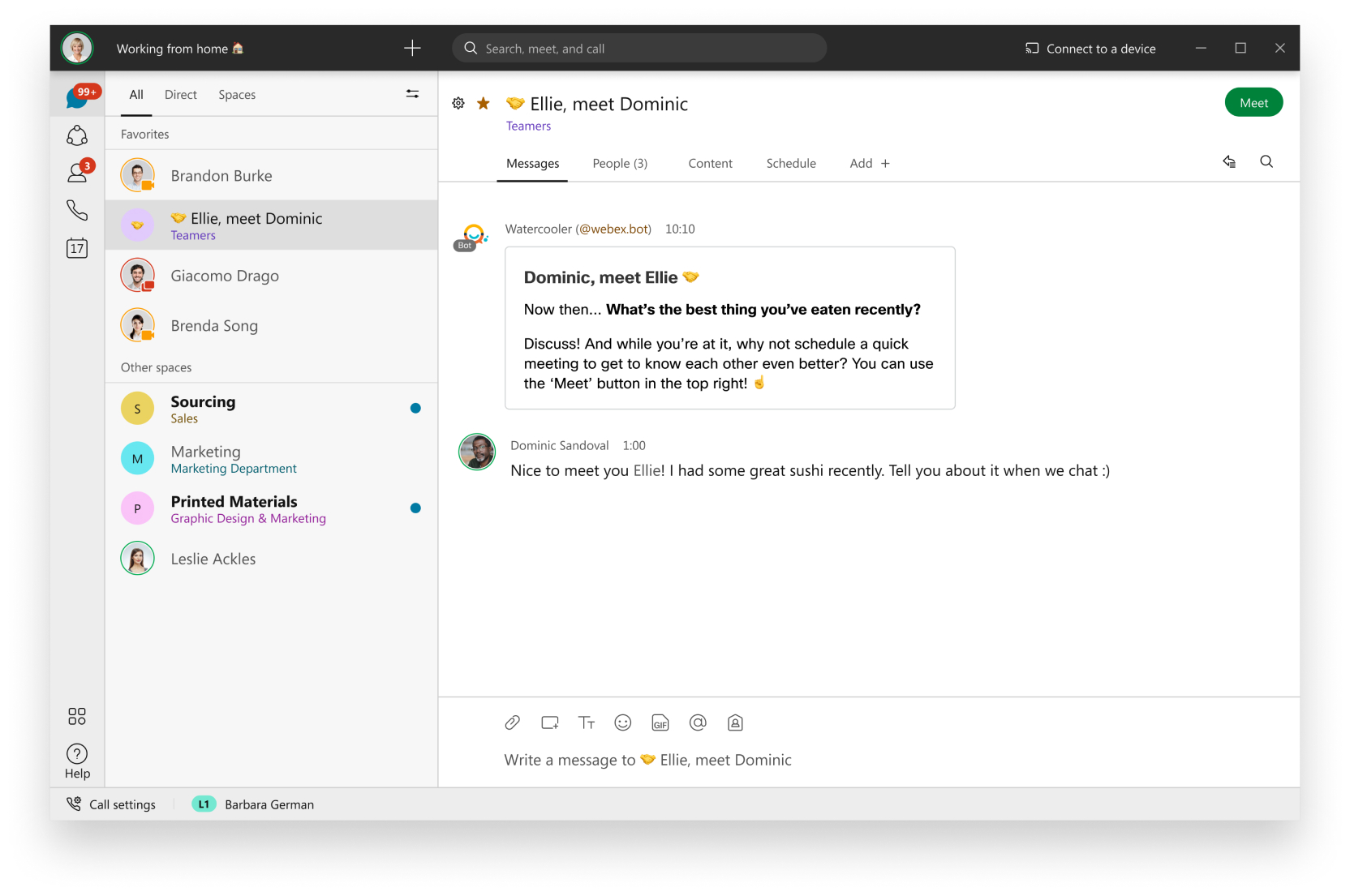Open the Calendar icon showing 17
Viewport: 1350px width, 896px height.
click(x=77, y=248)
